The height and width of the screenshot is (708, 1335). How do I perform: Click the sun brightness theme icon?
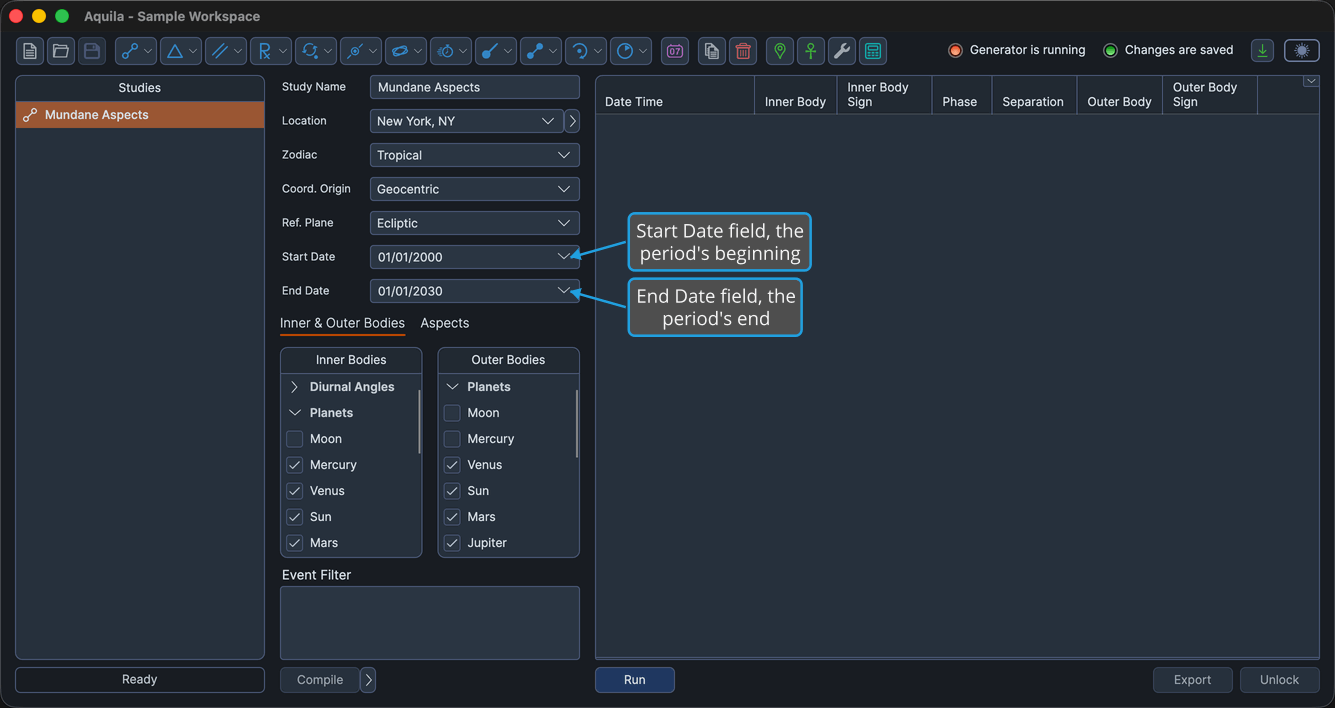[1302, 51]
